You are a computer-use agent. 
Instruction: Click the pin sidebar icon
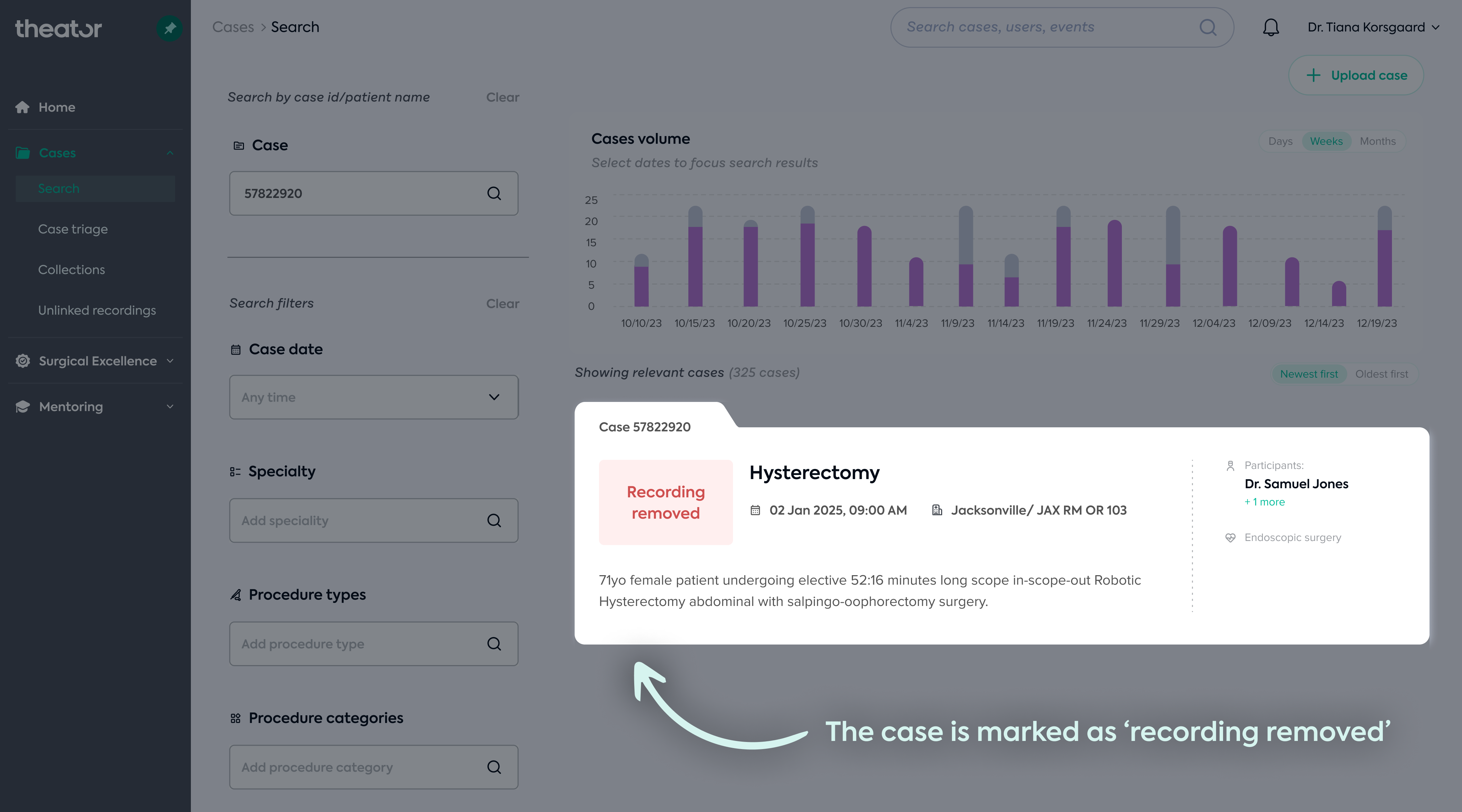tap(169, 28)
